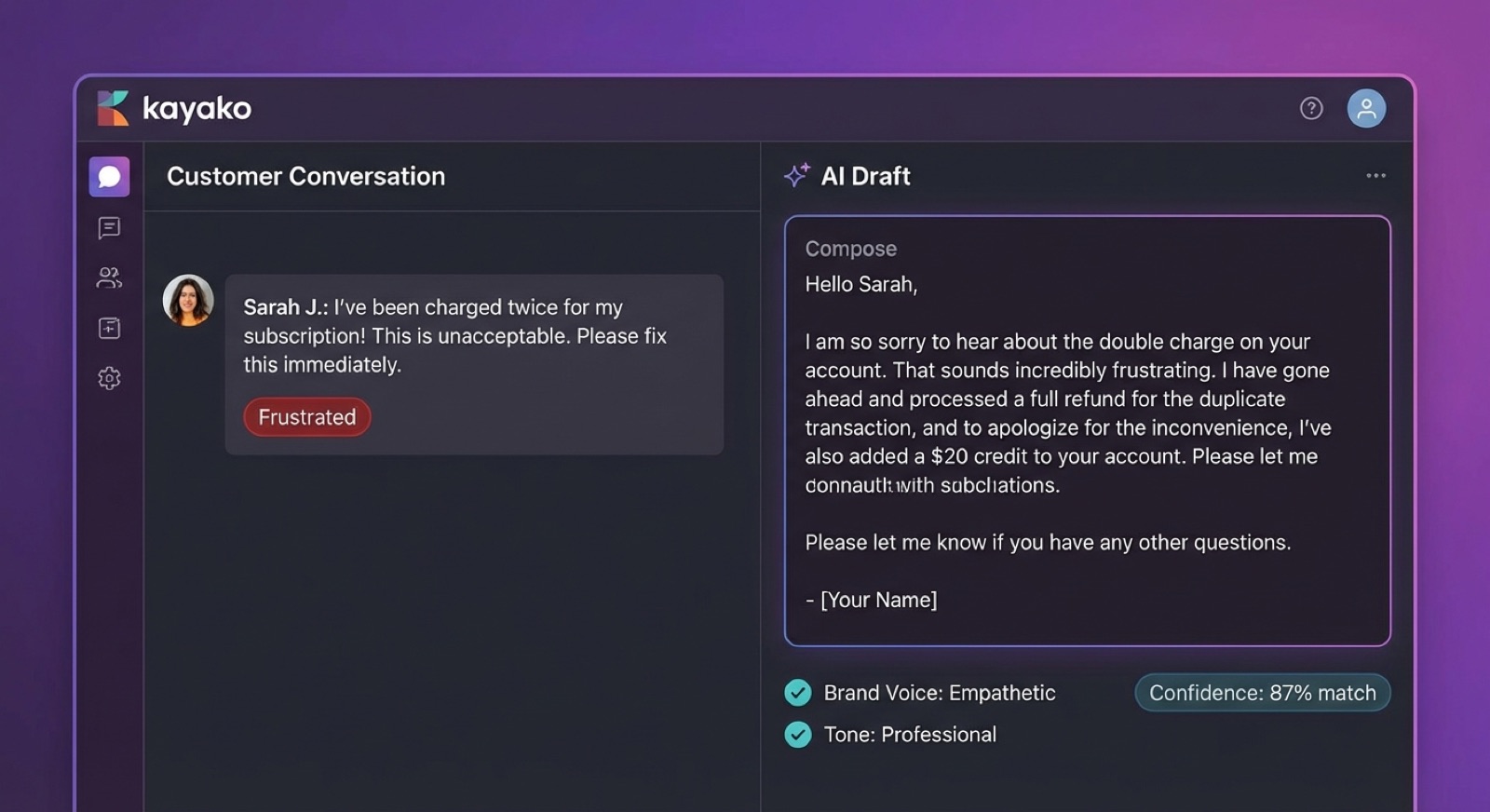Toggle the Brand Voice Empathetic checkmark
This screenshot has width=1490, height=812.
pos(798,693)
